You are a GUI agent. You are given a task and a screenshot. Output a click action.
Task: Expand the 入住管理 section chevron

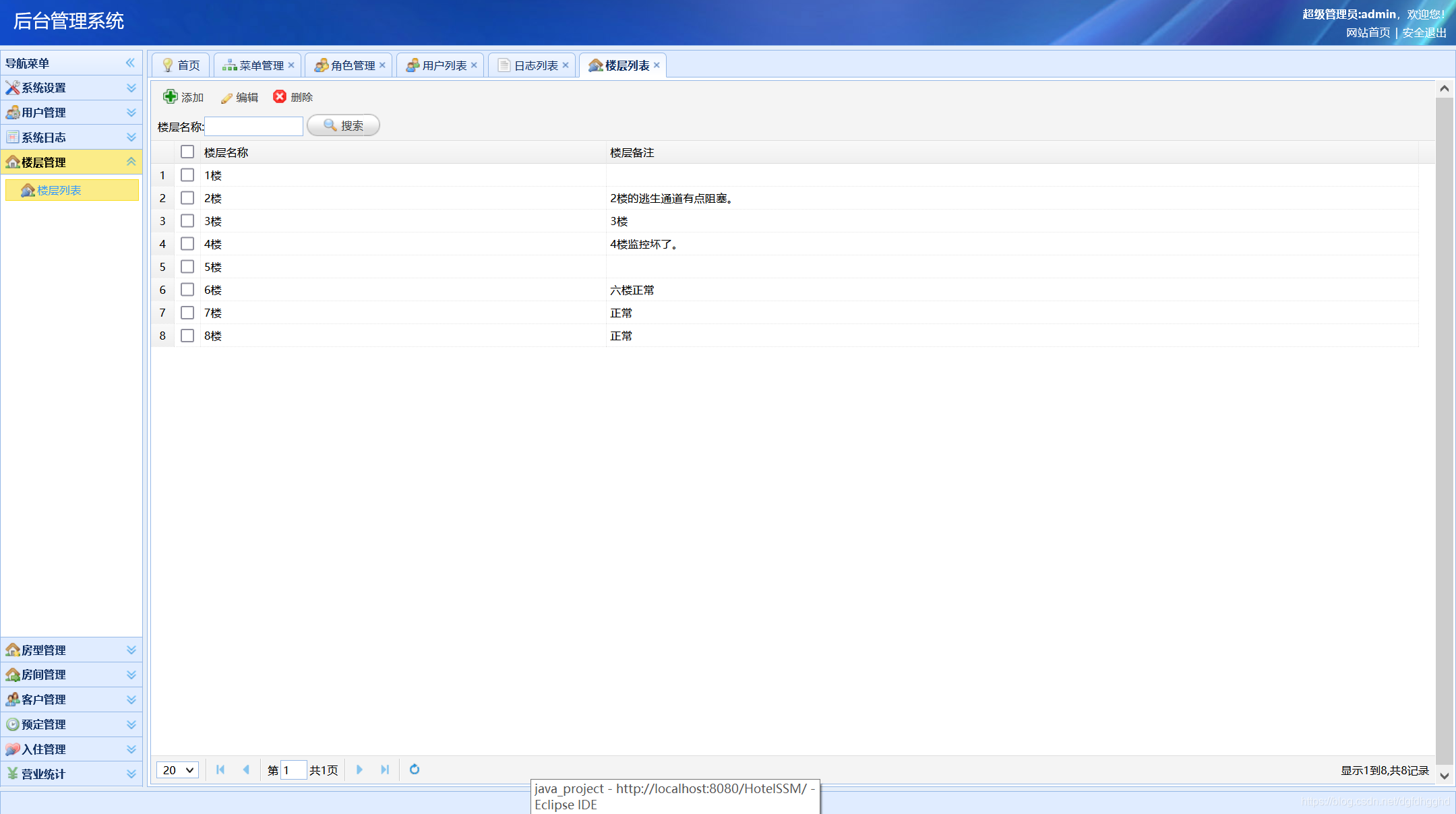click(131, 749)
